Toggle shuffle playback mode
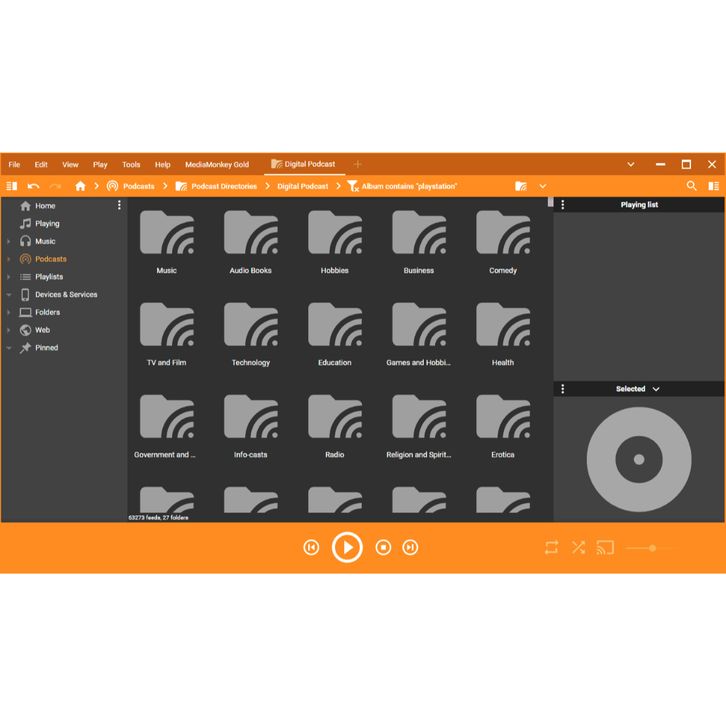This screenshot has height=726, width=726. click(578, 547)
